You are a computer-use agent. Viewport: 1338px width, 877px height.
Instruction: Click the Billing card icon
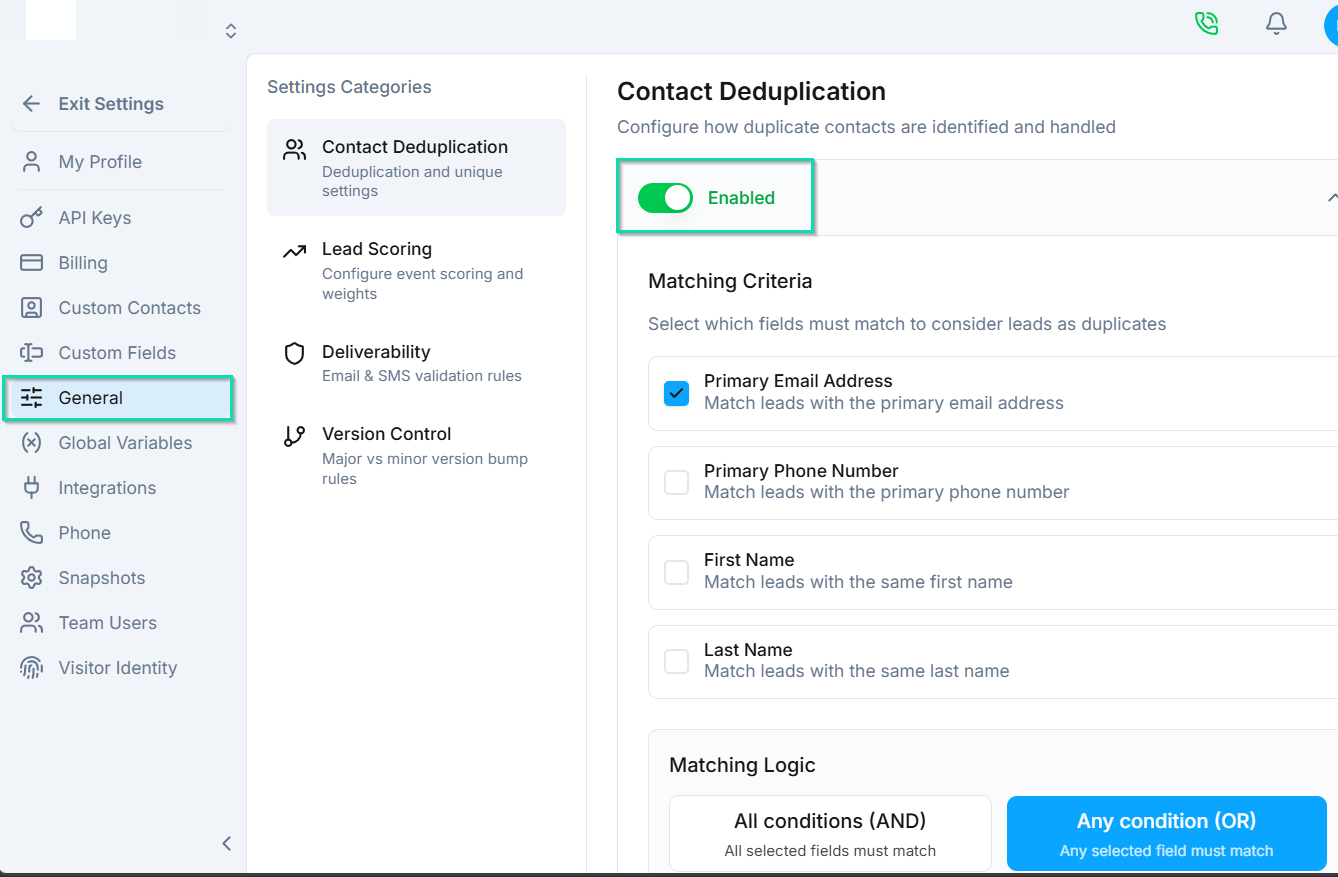(32, 263)
